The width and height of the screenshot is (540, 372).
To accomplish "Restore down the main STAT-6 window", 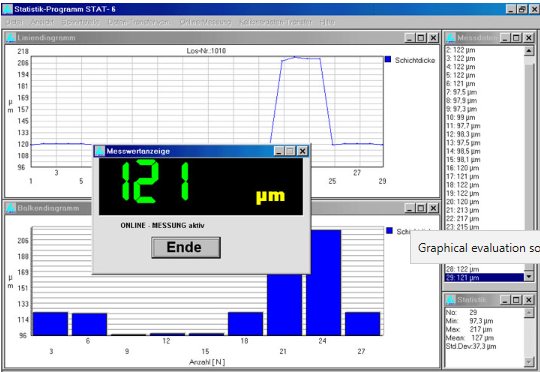I will [522, 9].
